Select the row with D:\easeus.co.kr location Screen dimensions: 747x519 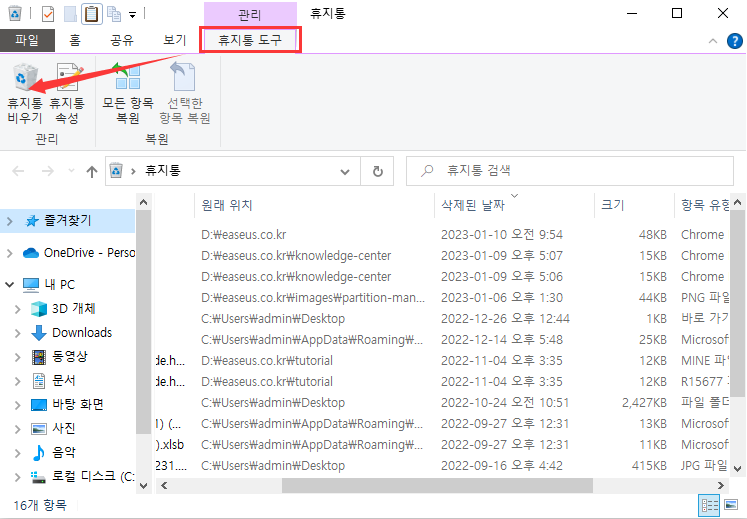tap(442, 234)
